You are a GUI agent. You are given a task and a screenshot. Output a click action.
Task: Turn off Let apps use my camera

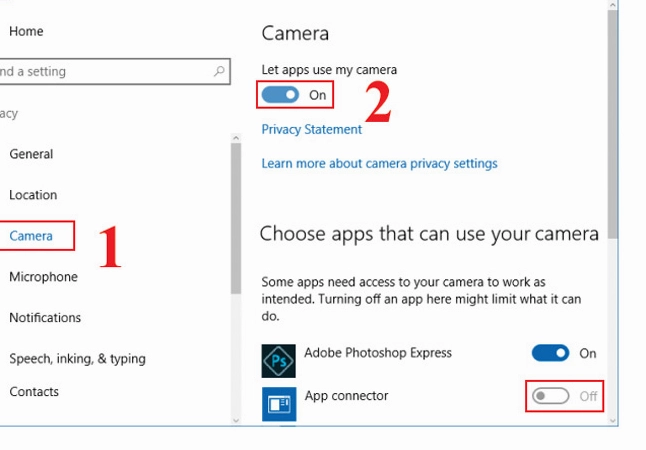pyautogui.click(x=280, y=95)
